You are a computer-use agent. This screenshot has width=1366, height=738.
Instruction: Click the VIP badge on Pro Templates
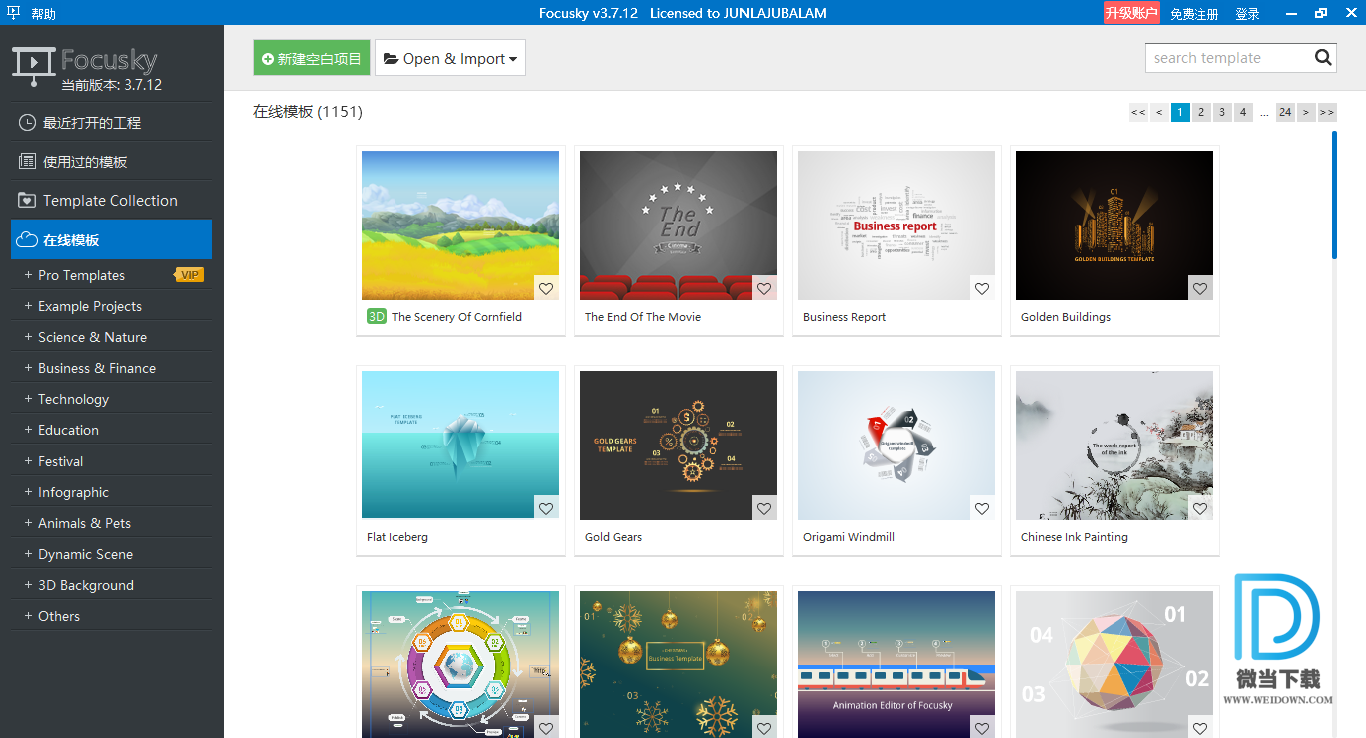click(x=190, y=275)
